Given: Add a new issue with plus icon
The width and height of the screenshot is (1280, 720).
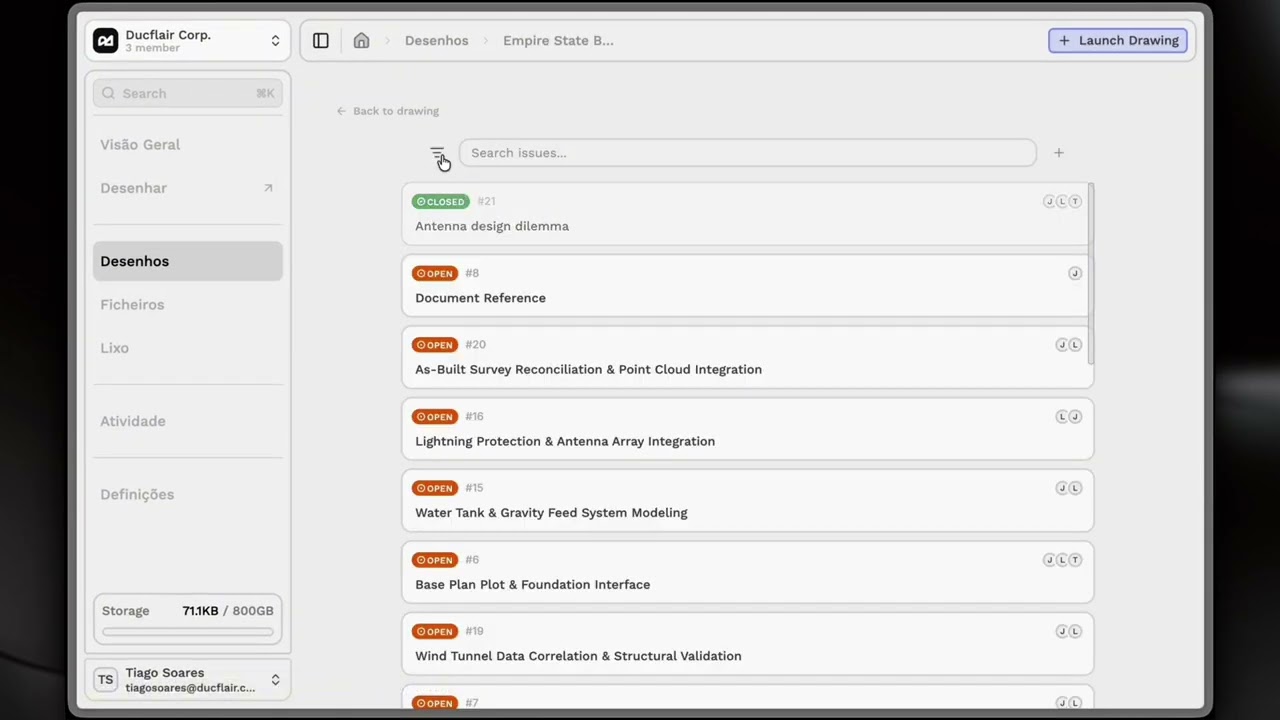Looking at the screenshot, I should [1059, 153].
